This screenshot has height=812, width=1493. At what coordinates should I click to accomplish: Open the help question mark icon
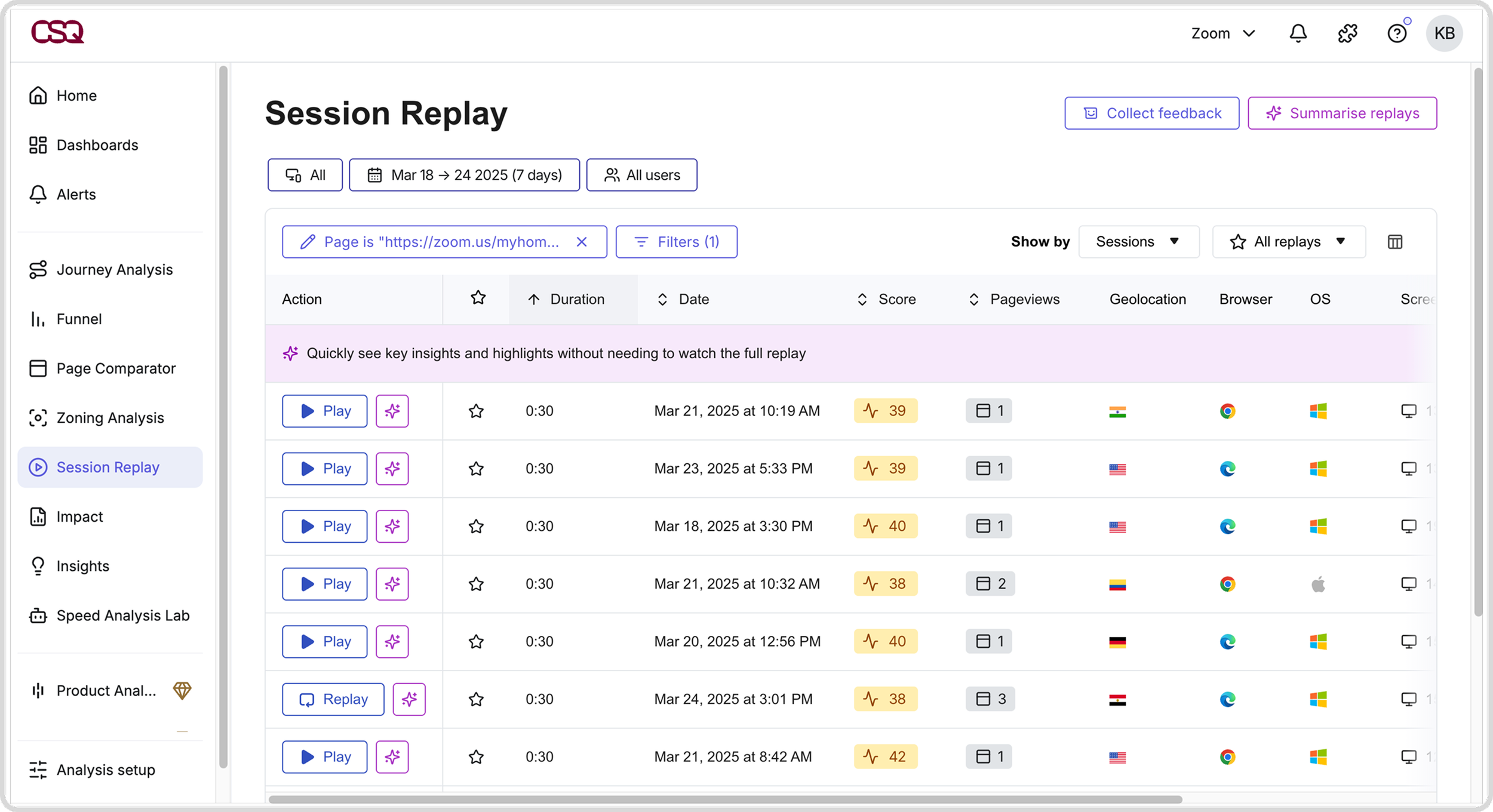pyautogui.click(x=1397, y=33)
